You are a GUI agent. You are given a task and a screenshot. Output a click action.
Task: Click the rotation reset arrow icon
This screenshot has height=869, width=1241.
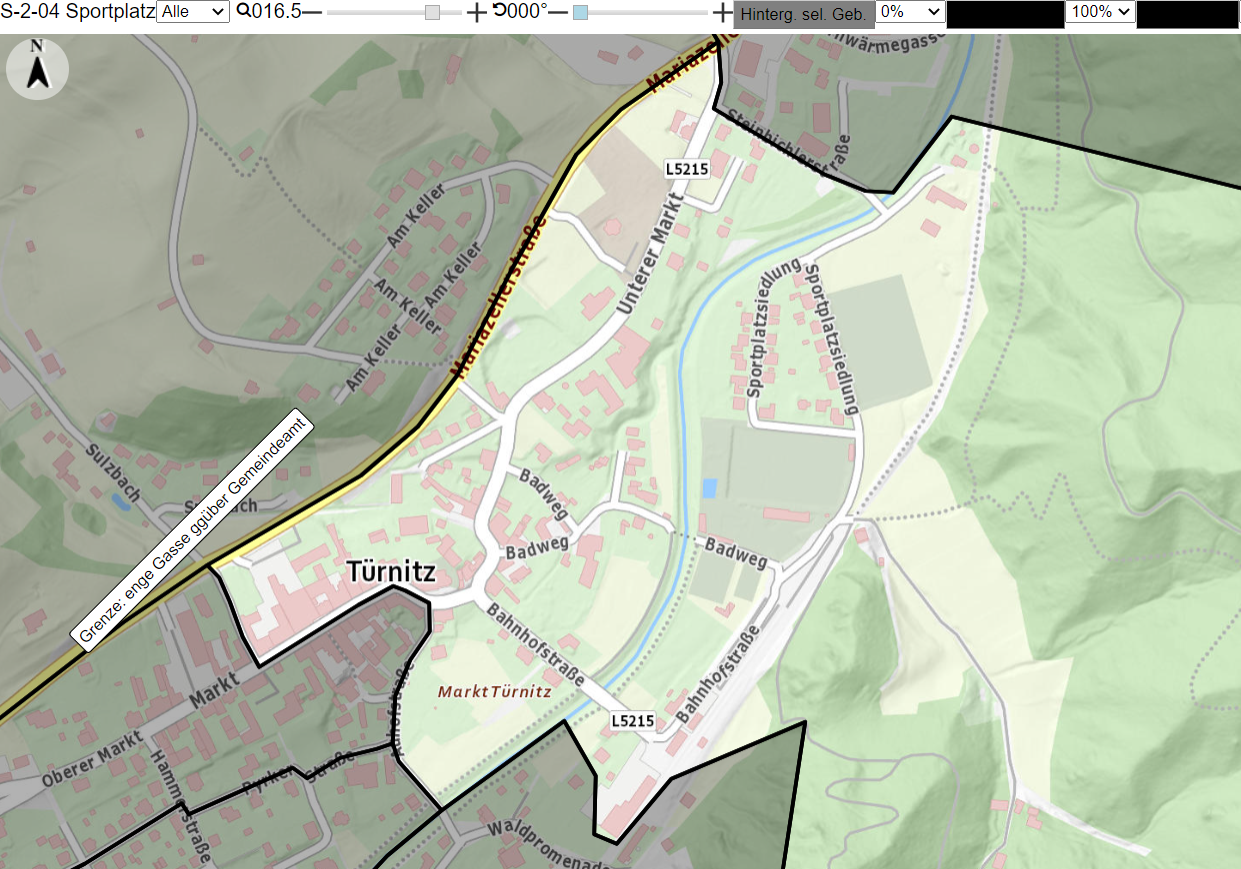click(498, 11)
